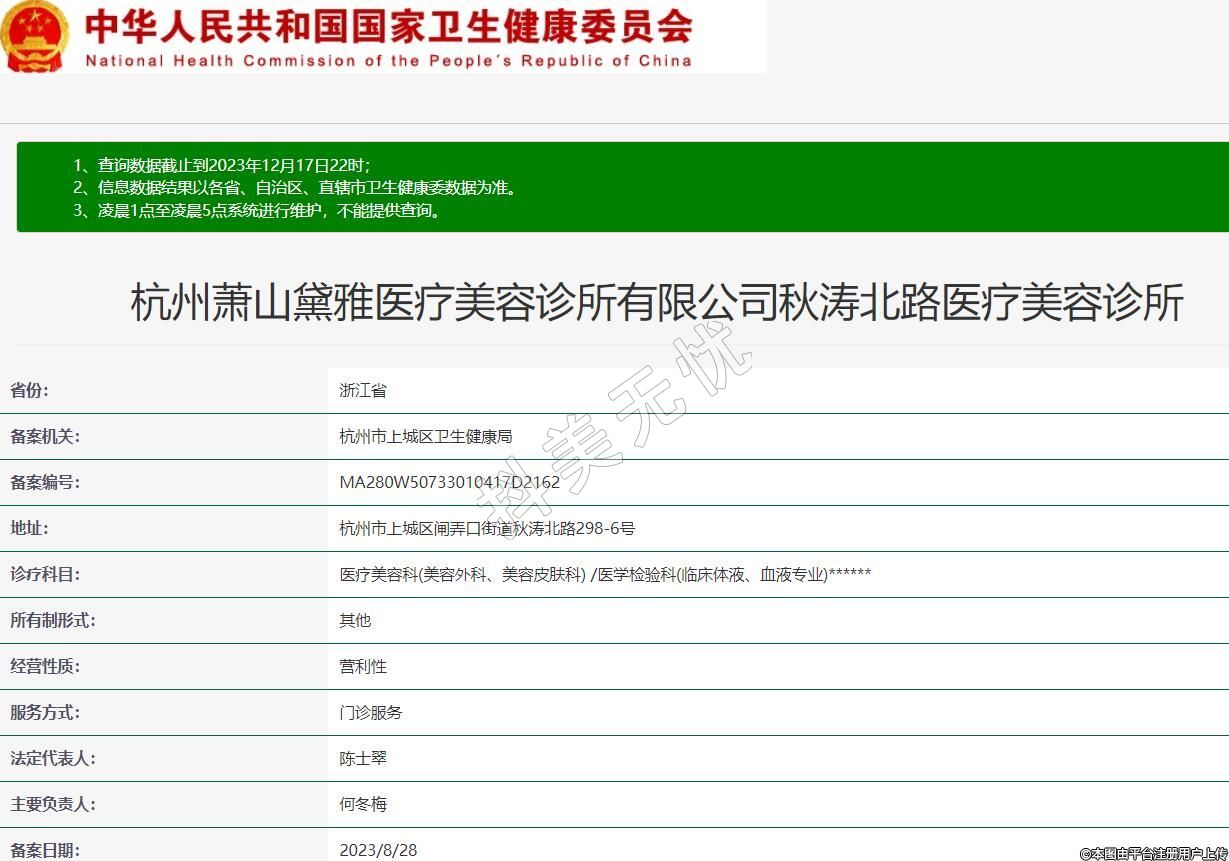This screenshot has height=861, width=1229.
Task: Click the English National Health Commission subtitle
Action: (x=388, y=60)
